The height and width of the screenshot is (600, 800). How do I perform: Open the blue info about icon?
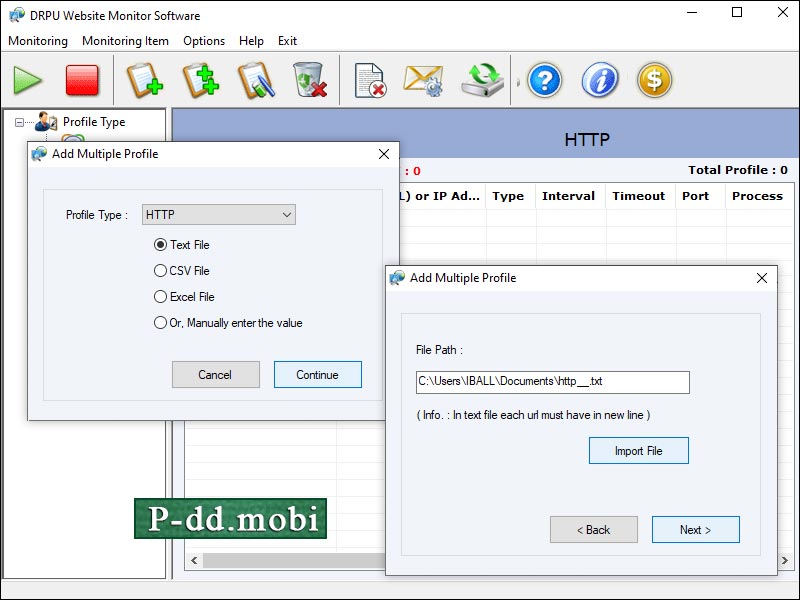point(599,80)
